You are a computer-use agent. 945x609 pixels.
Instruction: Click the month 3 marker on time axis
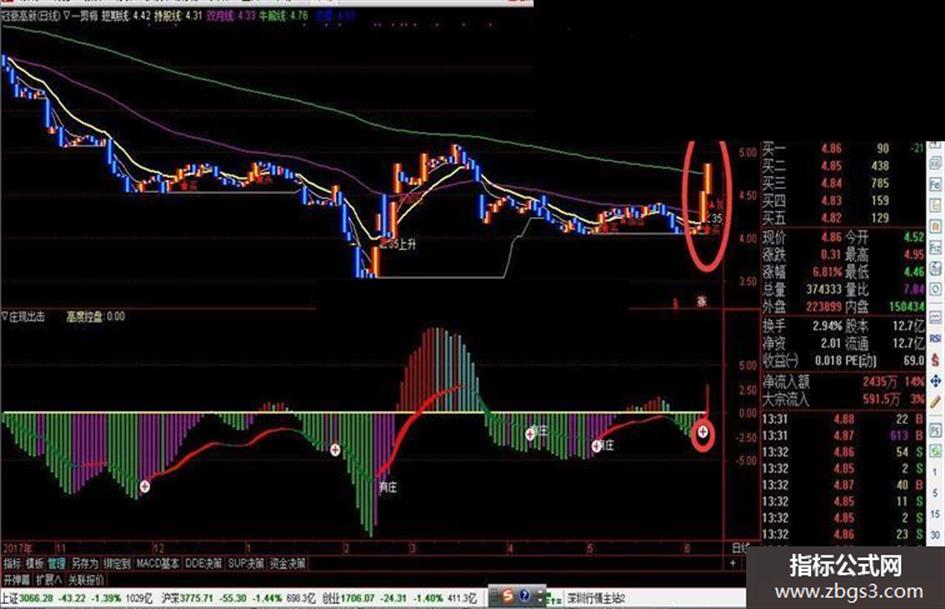click(x=413, y=548)
